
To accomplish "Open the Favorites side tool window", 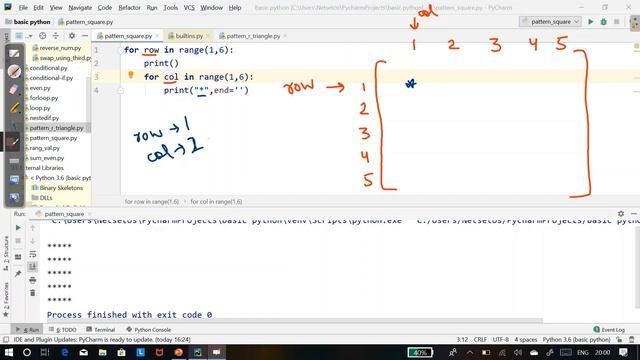I will (6, 300).
